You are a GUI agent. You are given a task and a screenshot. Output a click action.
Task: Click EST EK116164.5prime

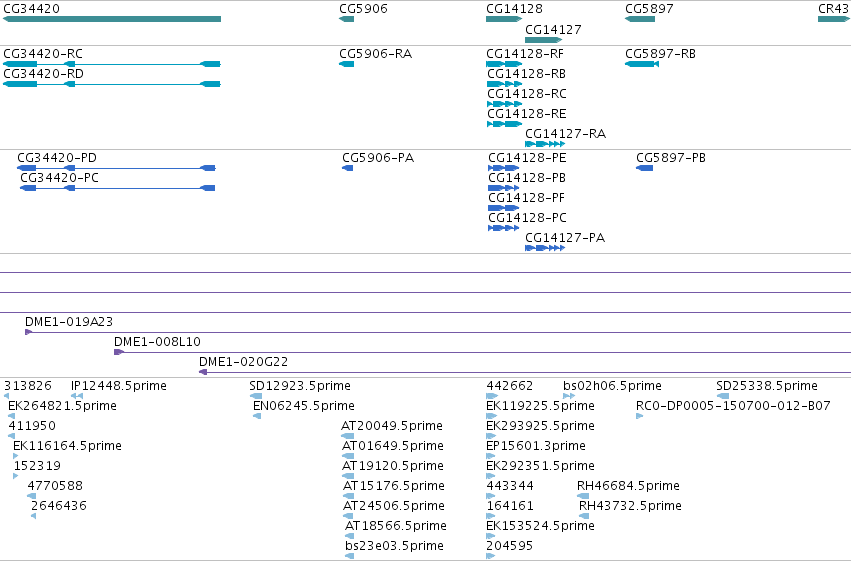15,456
